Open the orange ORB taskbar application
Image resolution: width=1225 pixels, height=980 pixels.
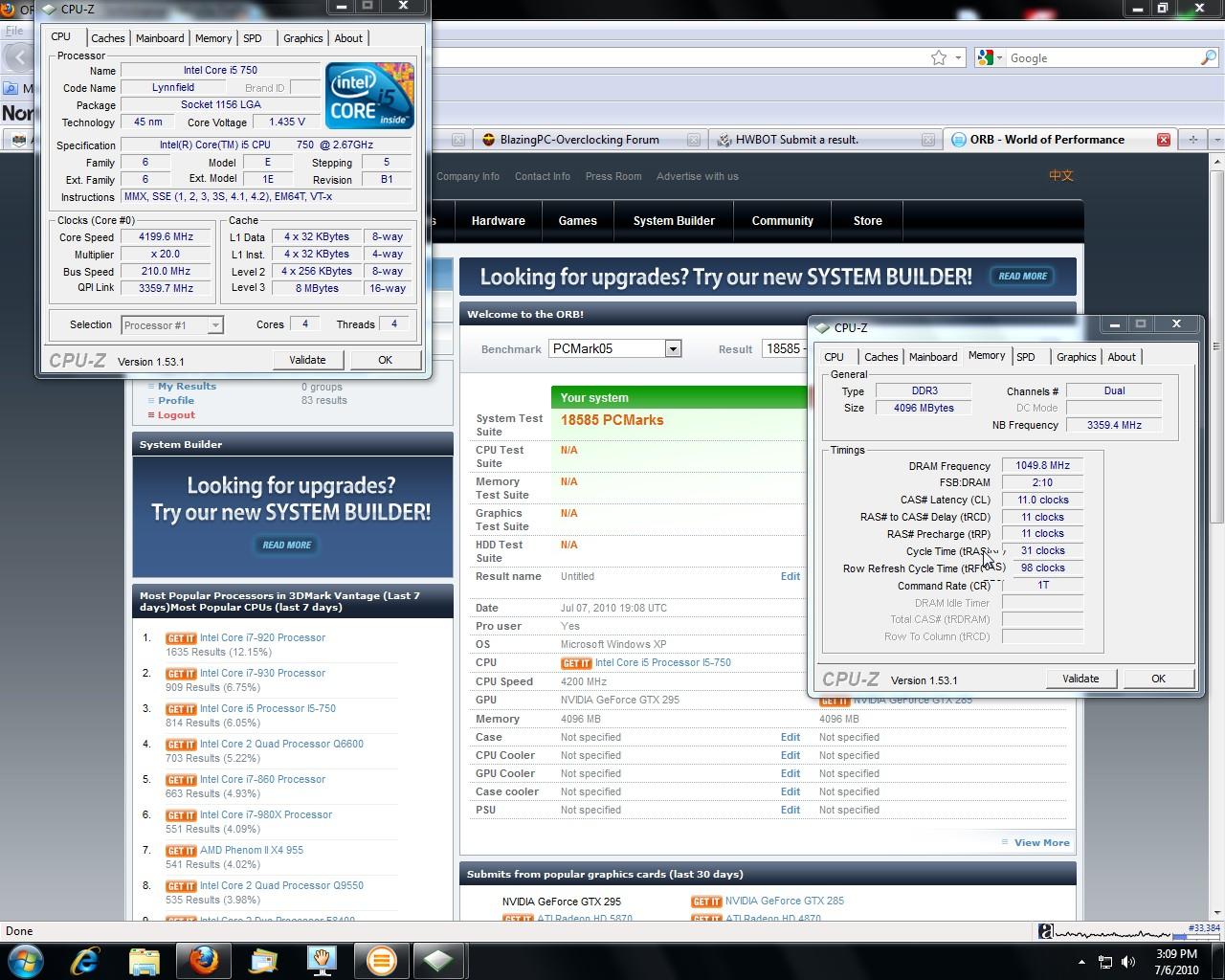coord(381,960)
